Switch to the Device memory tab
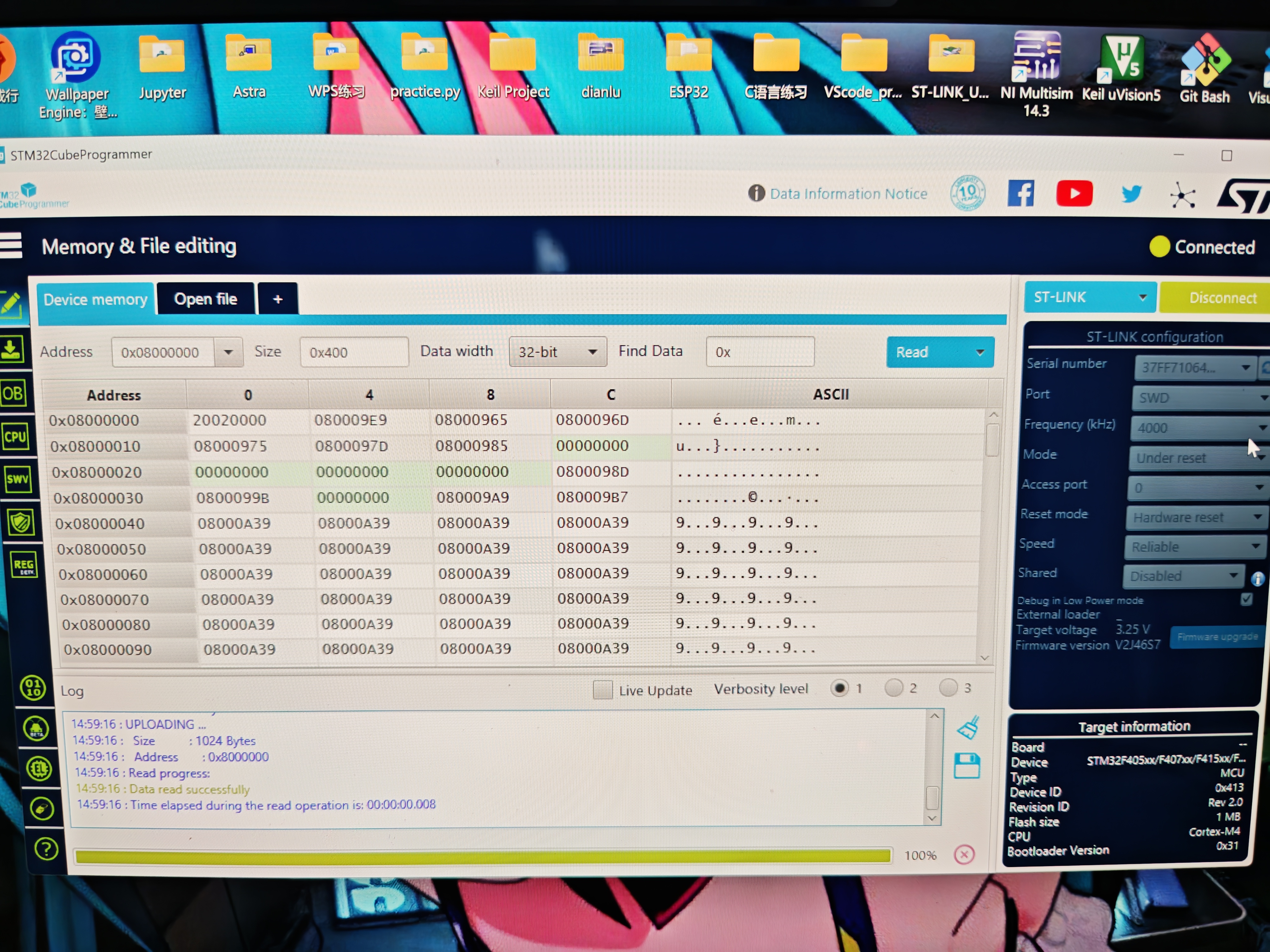The image size is (1270, 952). 96,299
